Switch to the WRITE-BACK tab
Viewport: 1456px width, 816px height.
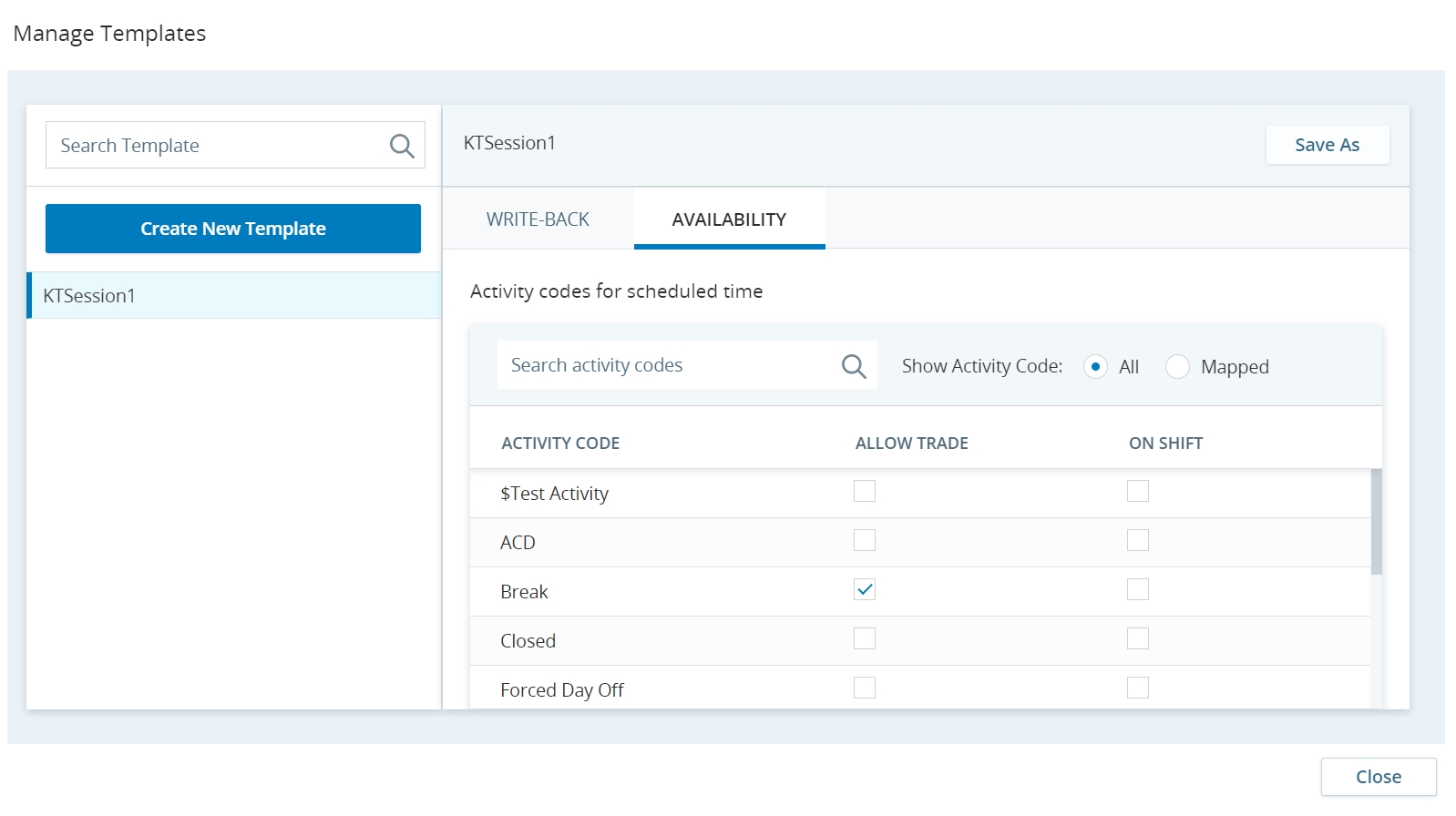(538, 219)
